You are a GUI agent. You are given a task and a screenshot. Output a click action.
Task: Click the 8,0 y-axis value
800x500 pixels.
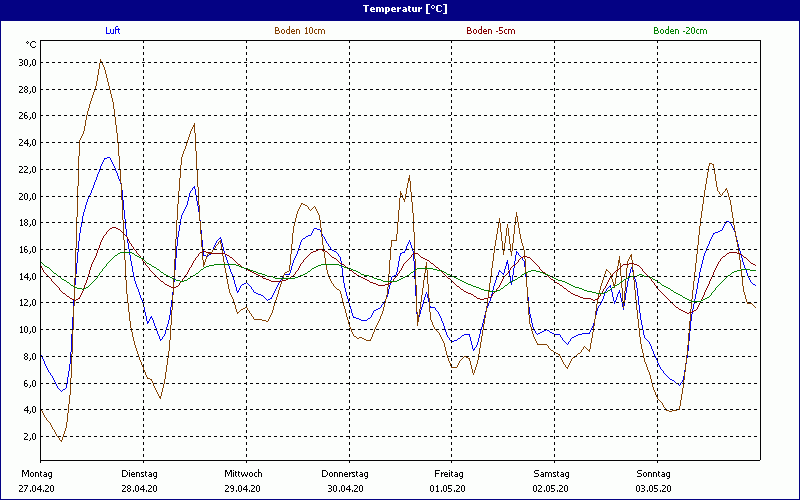coord(29,357)
